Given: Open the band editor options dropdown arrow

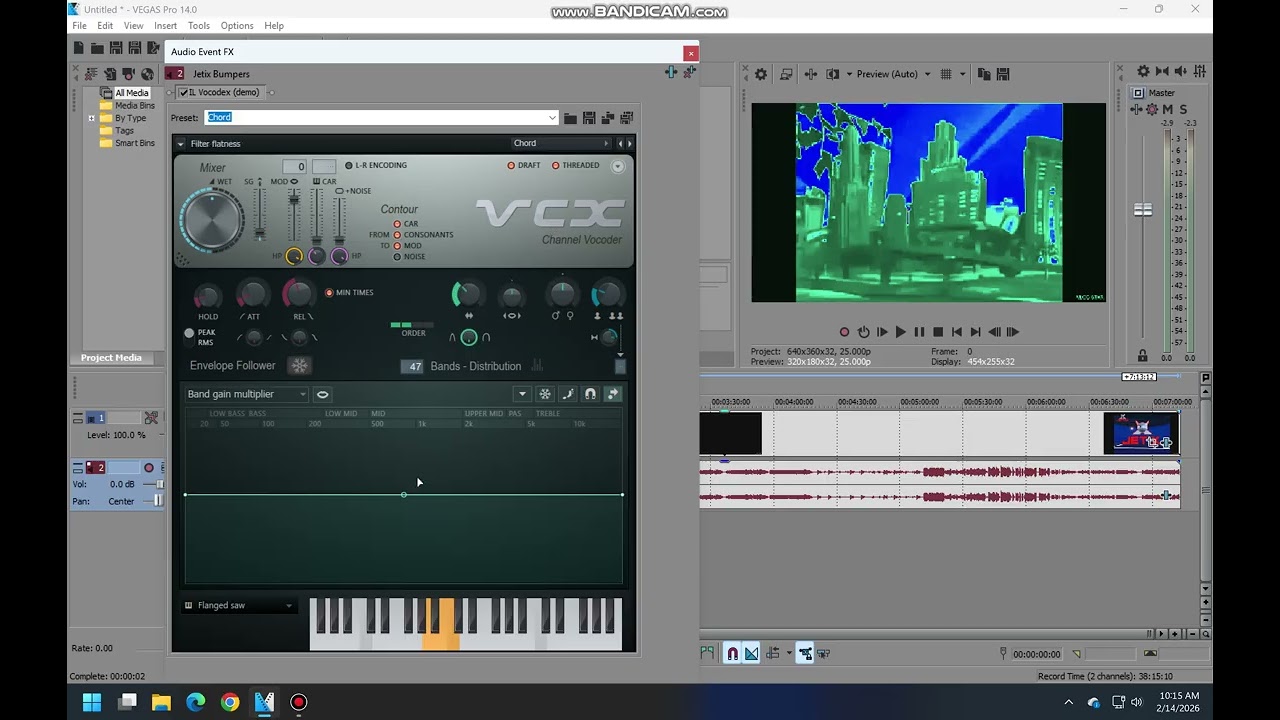Looking at the screenshot, I should coord(522,394).
